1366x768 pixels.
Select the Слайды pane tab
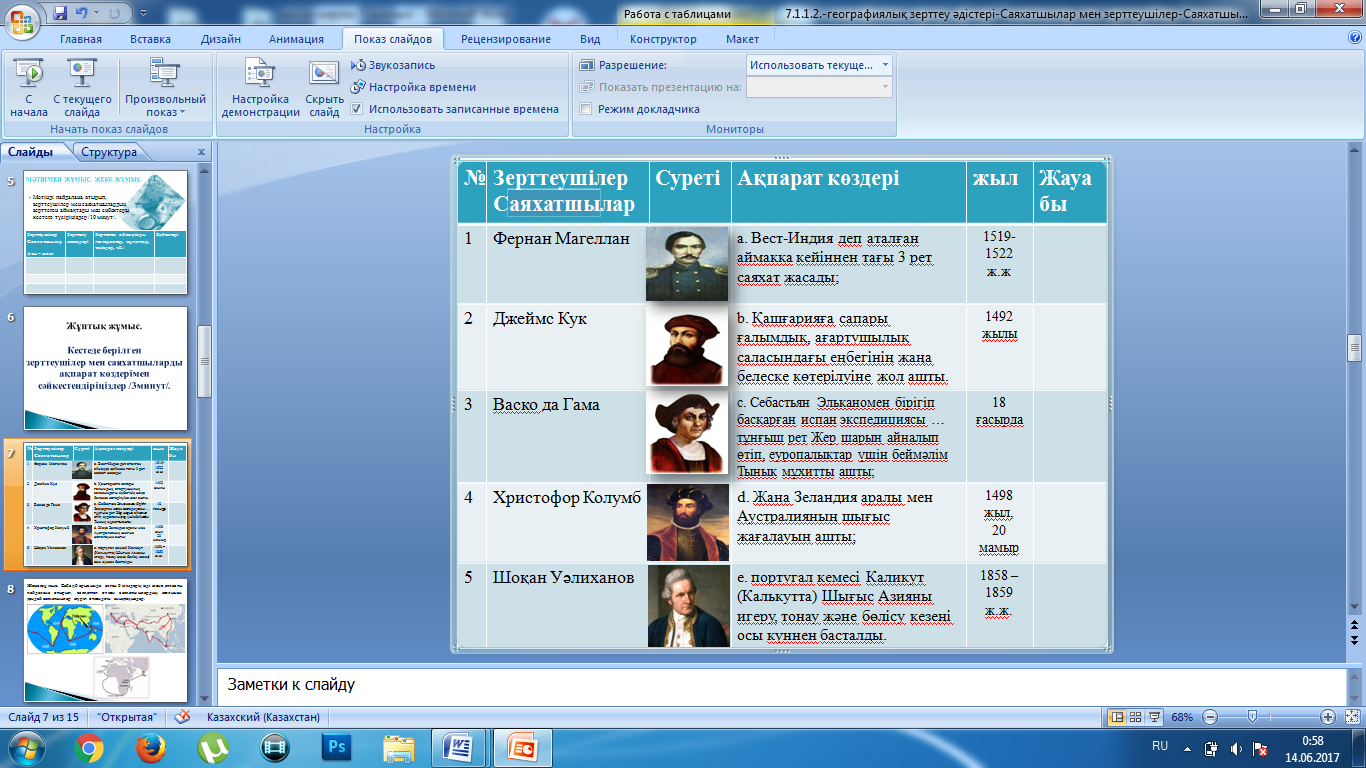31,152
